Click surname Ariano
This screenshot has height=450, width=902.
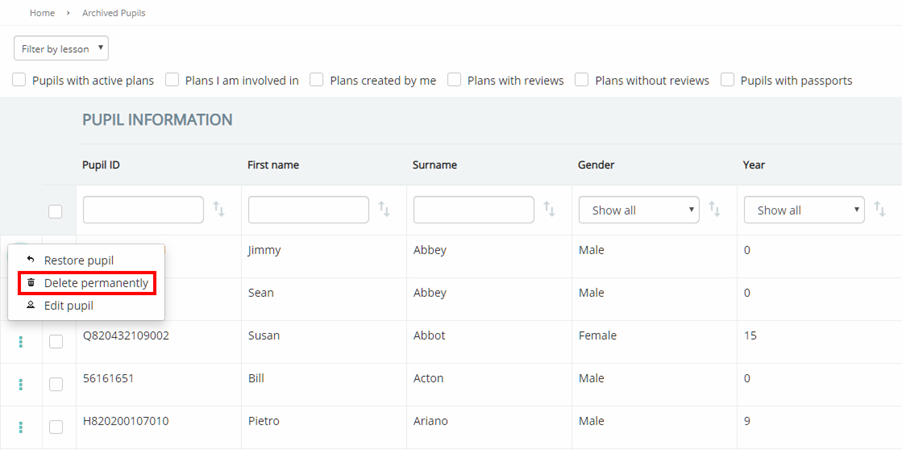click(430, 421)
